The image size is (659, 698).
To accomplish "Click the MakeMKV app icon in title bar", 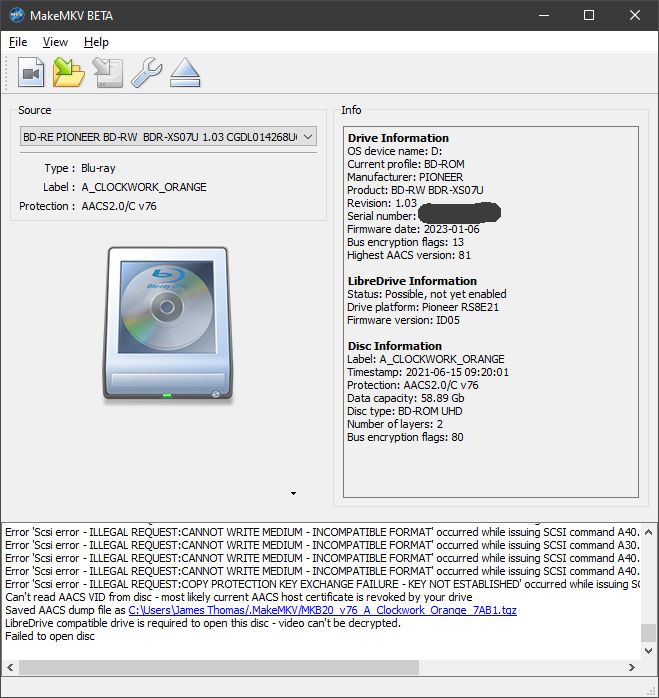I will tap(16, 15).
